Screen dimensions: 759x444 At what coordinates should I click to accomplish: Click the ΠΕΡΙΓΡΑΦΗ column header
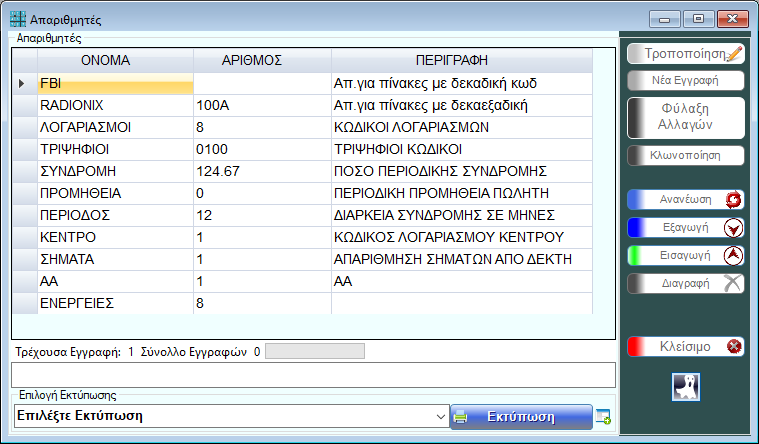tap(461, 60)
